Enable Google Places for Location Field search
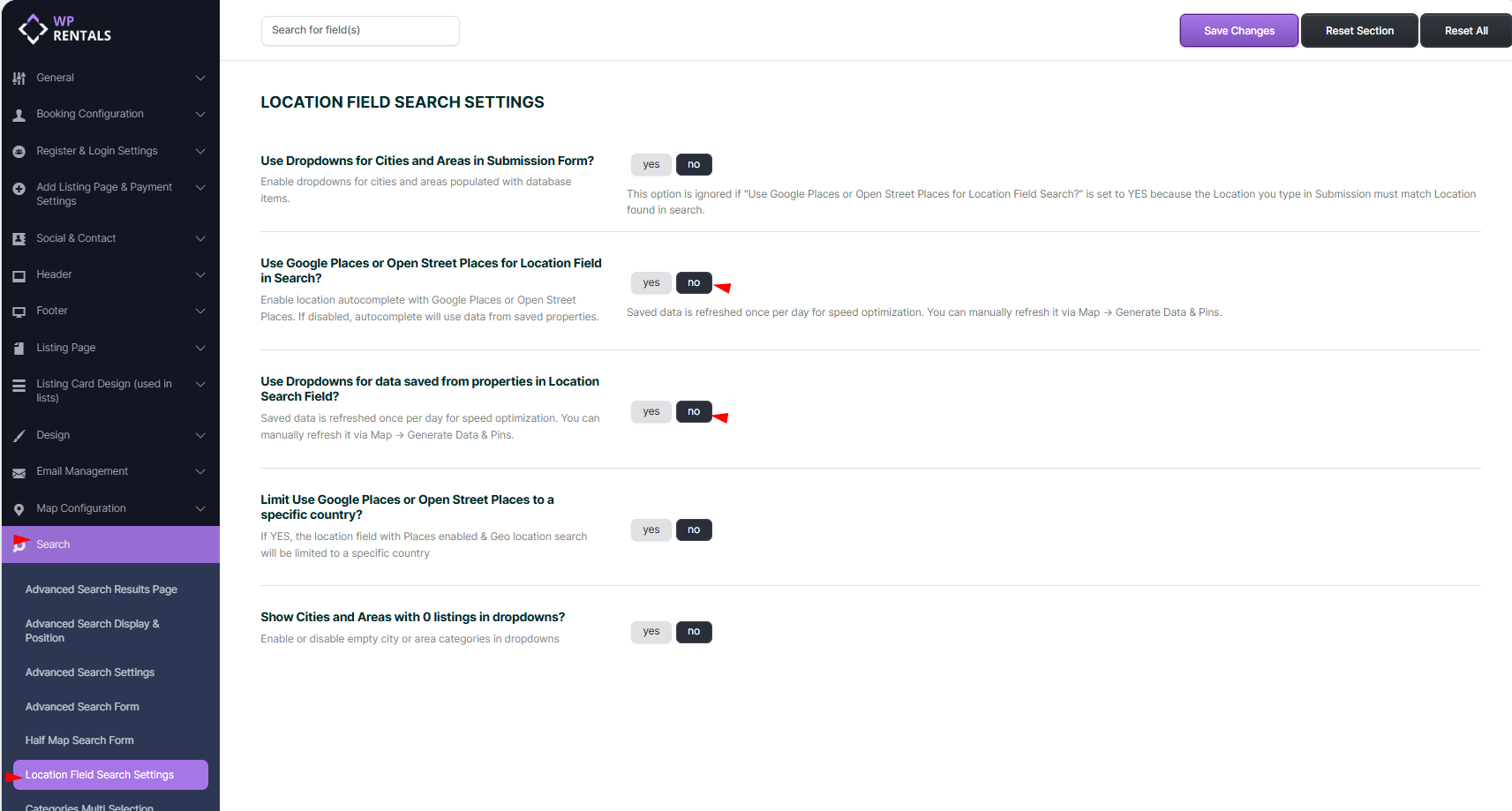This screenshot has width=1512, height=811. 651,283
